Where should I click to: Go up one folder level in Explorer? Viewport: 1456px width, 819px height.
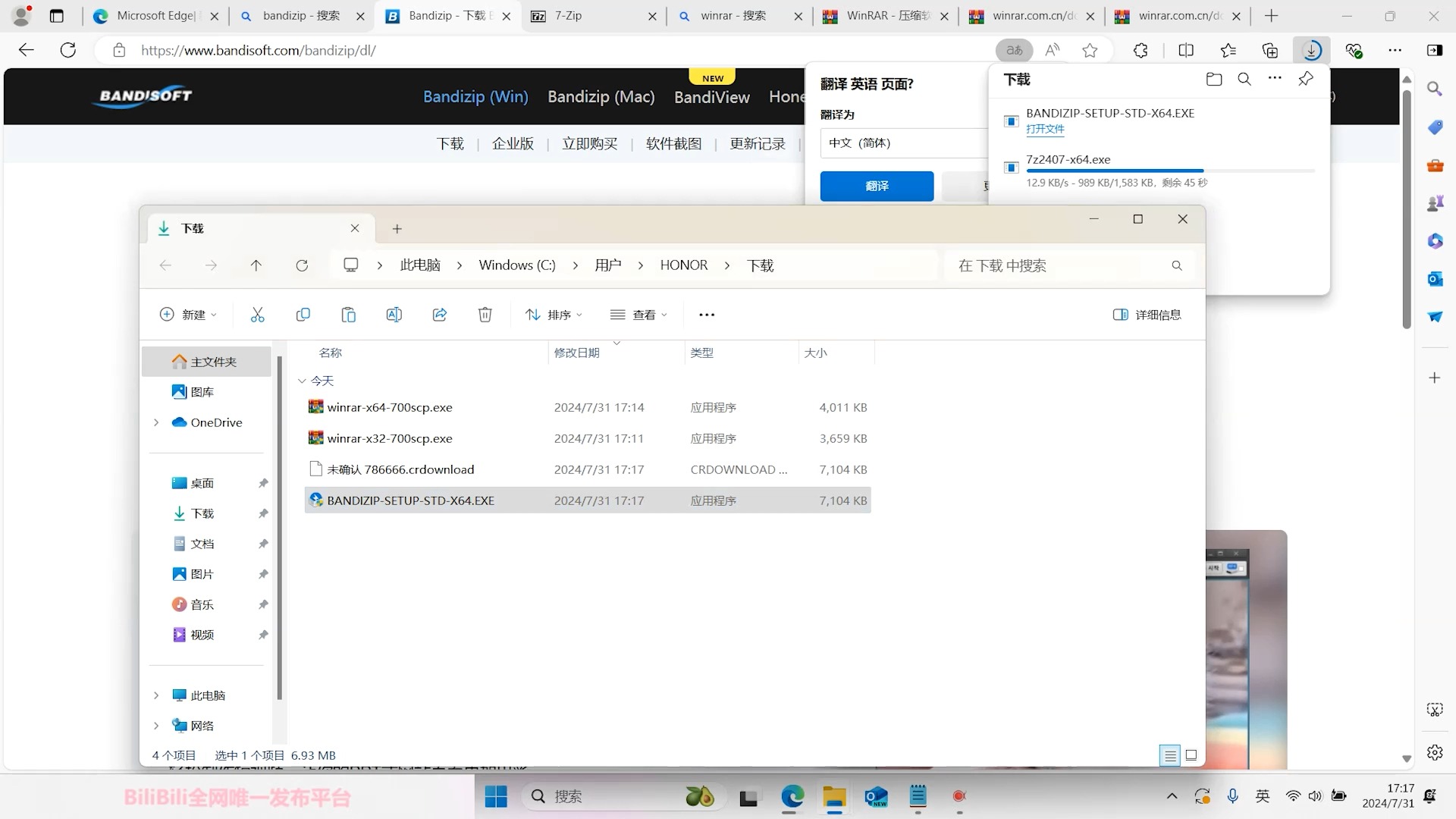pos(256,265)
